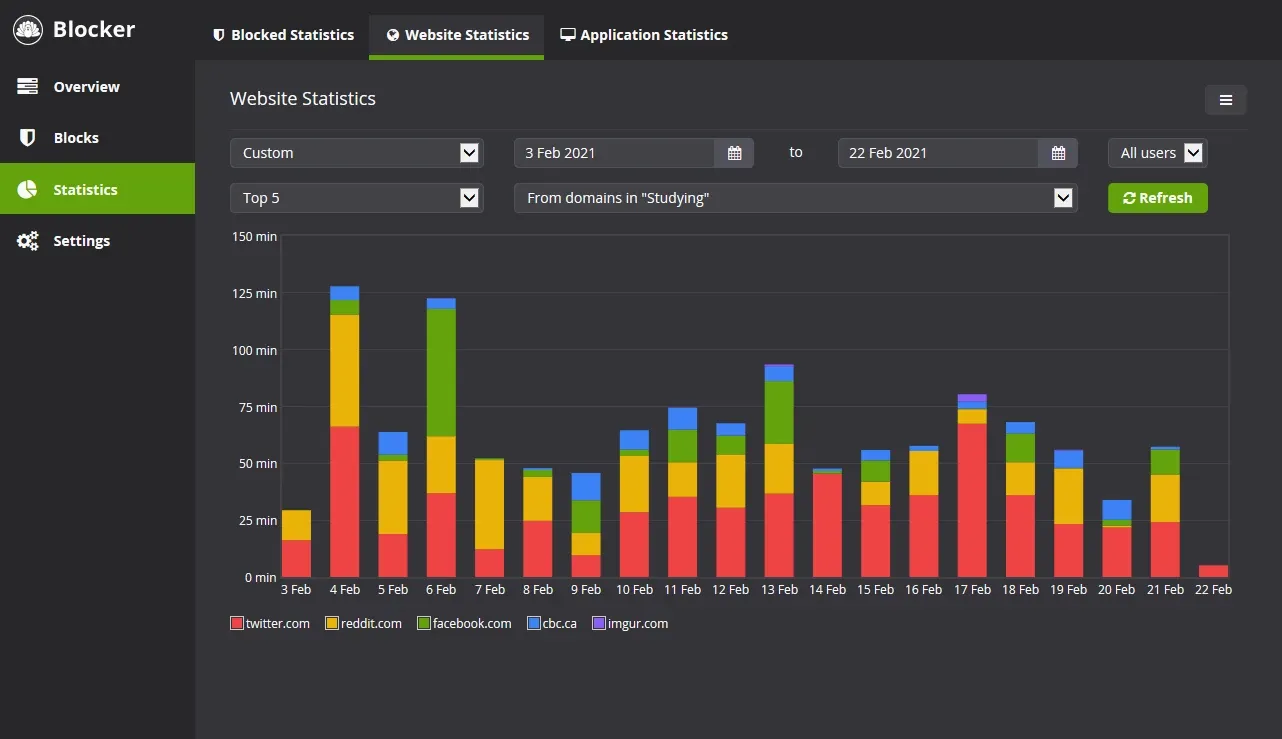The image size is (1282, 739).
Task: Click the Statistics pie chart icon
Action: [28, 190]
